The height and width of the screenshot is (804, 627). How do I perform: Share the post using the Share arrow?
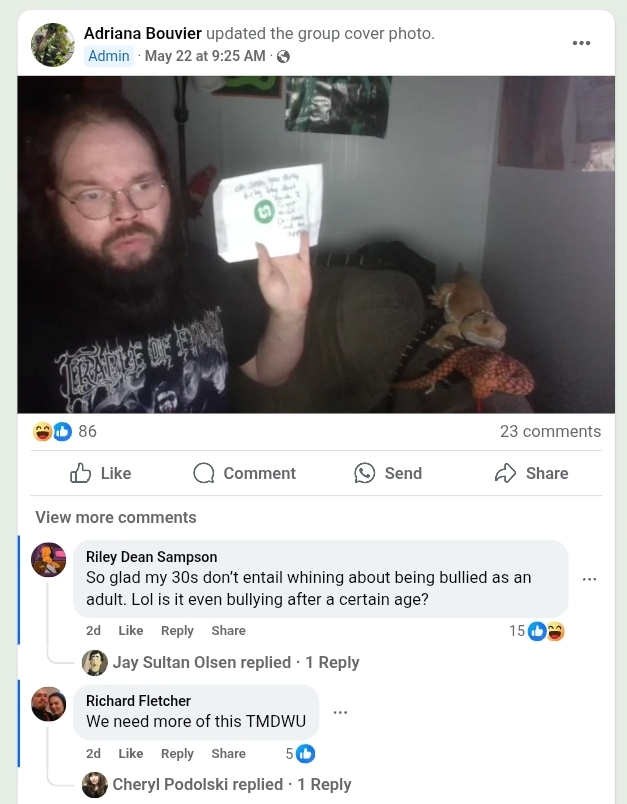click(532, 473)
